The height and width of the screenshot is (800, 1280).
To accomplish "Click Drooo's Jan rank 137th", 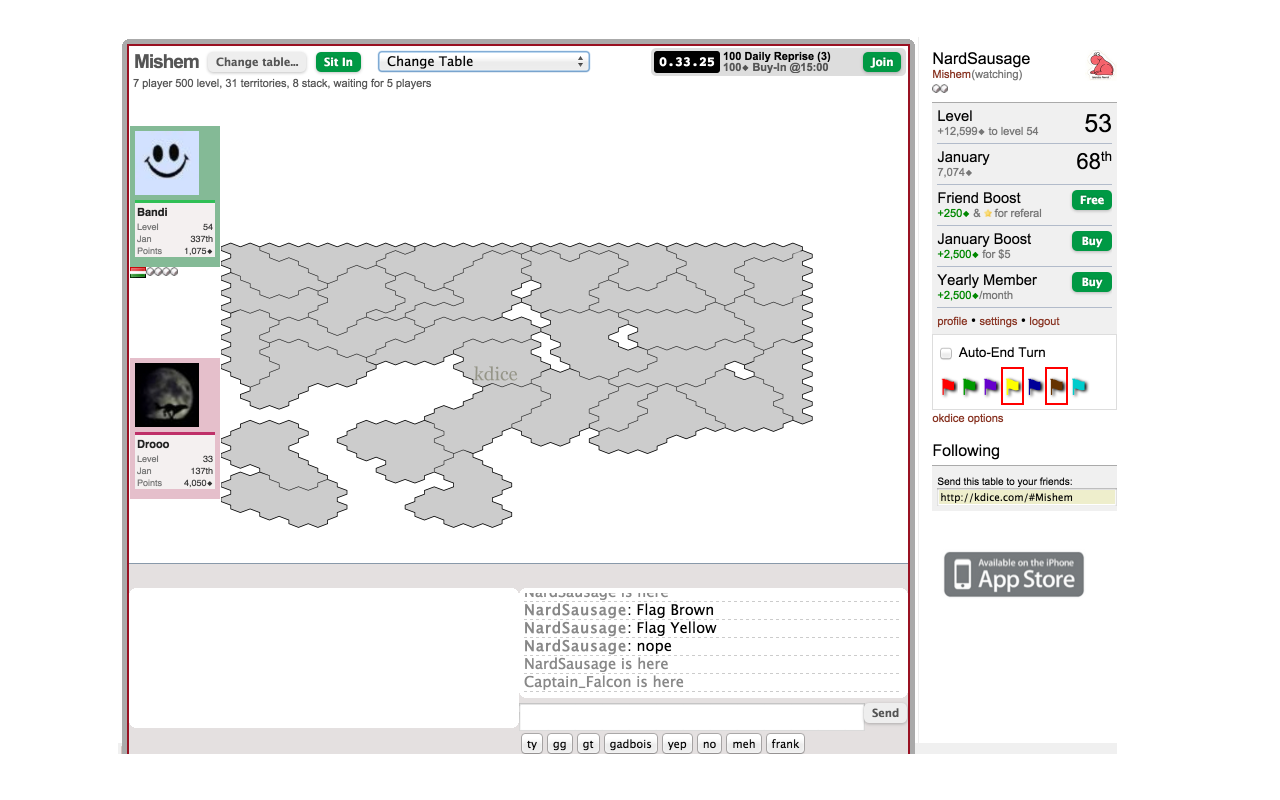I will click(201, 471).
